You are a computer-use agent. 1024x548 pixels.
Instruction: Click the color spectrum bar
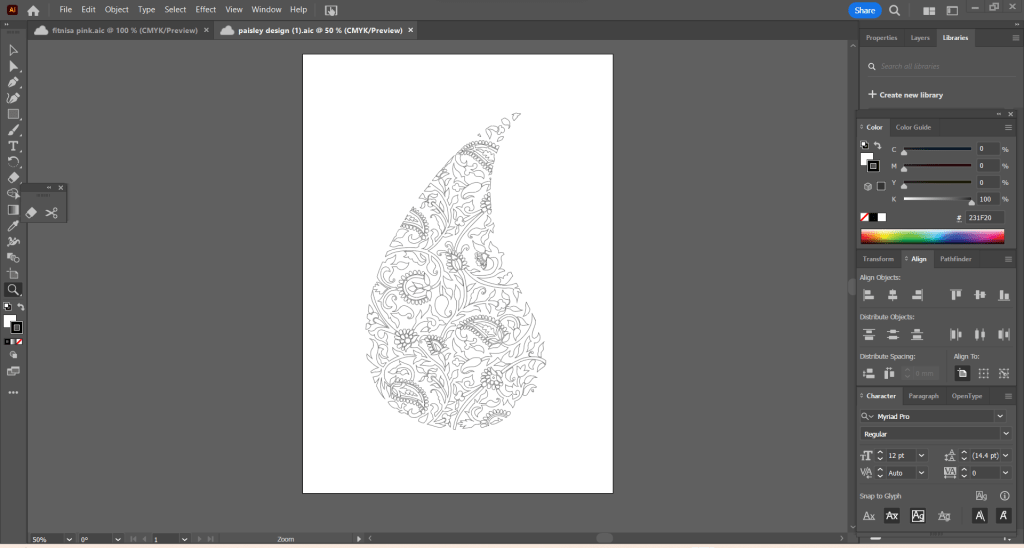point(934,236)
